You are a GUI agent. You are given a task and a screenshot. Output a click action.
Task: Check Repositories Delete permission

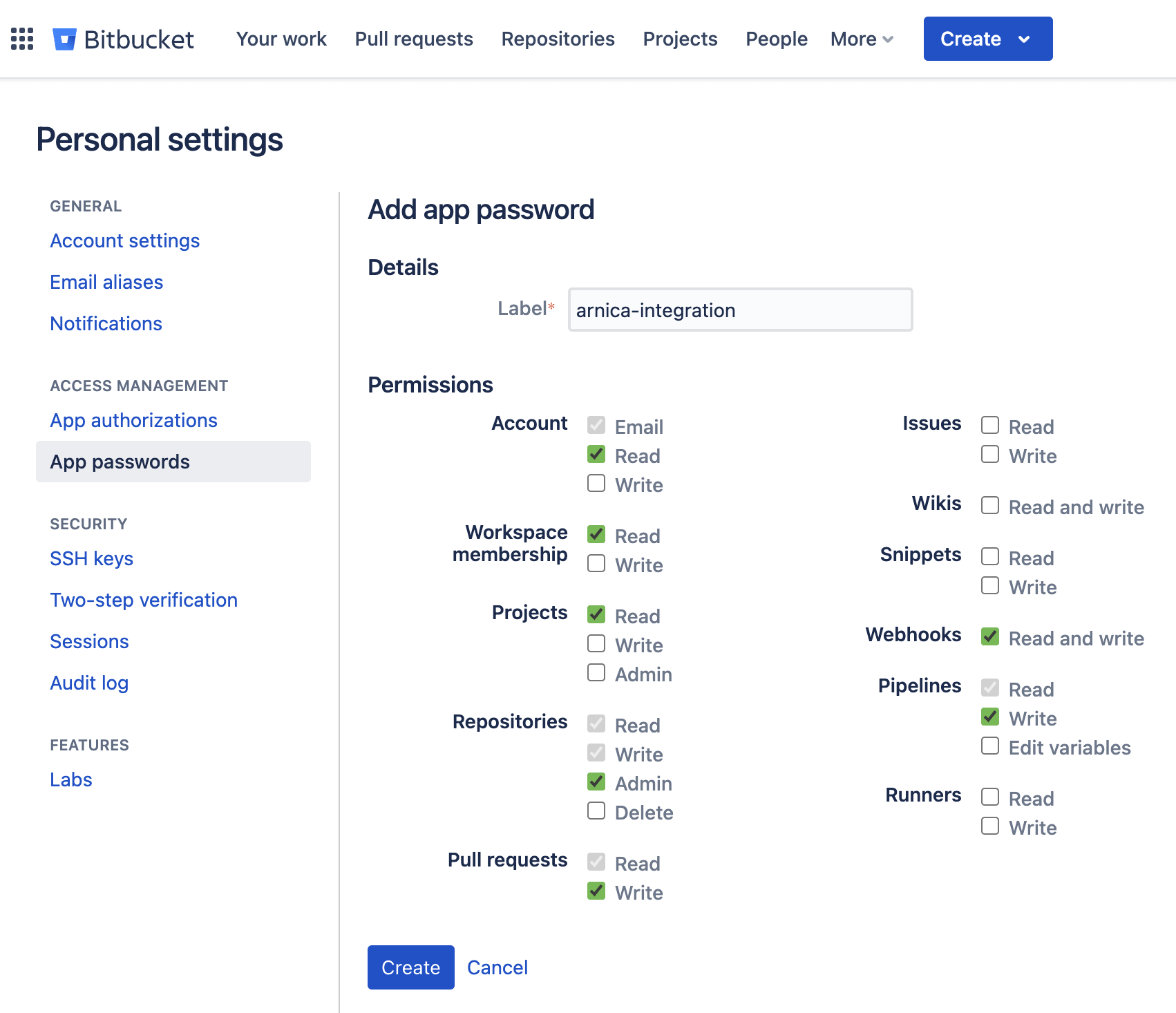click(596, 811)
